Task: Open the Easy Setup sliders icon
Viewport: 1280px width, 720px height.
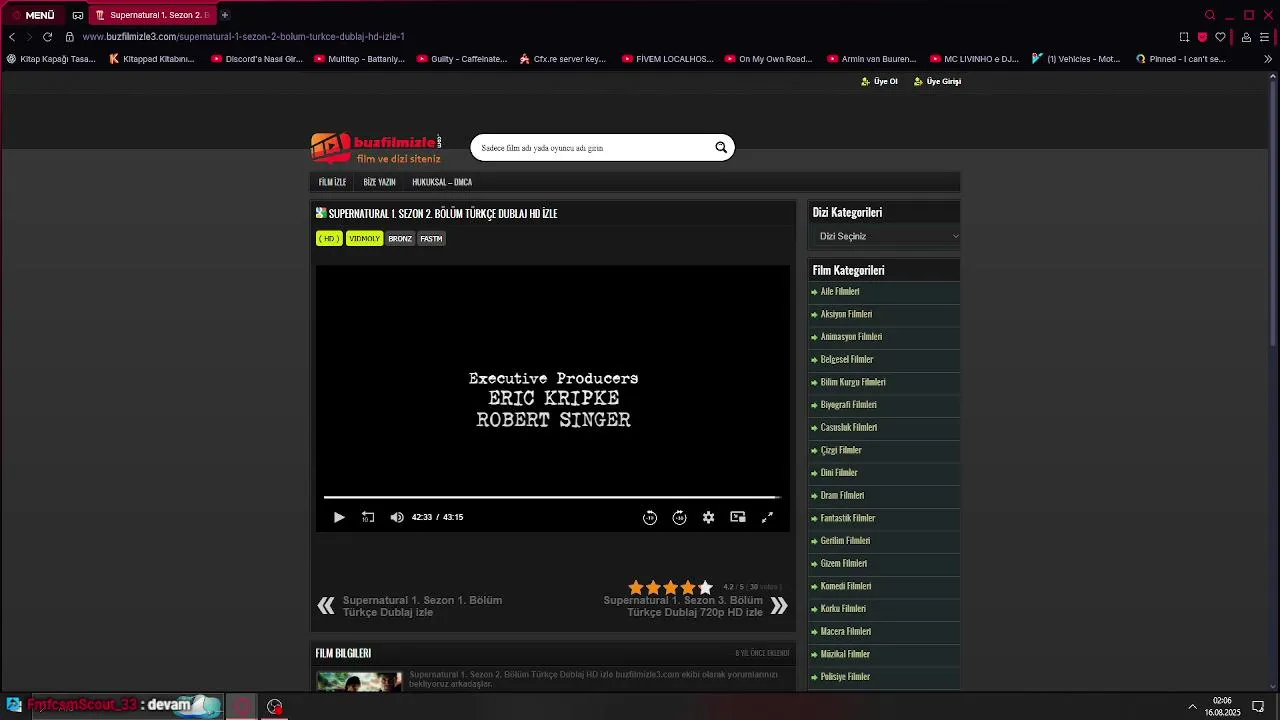Action: [x=1264, y=37]
